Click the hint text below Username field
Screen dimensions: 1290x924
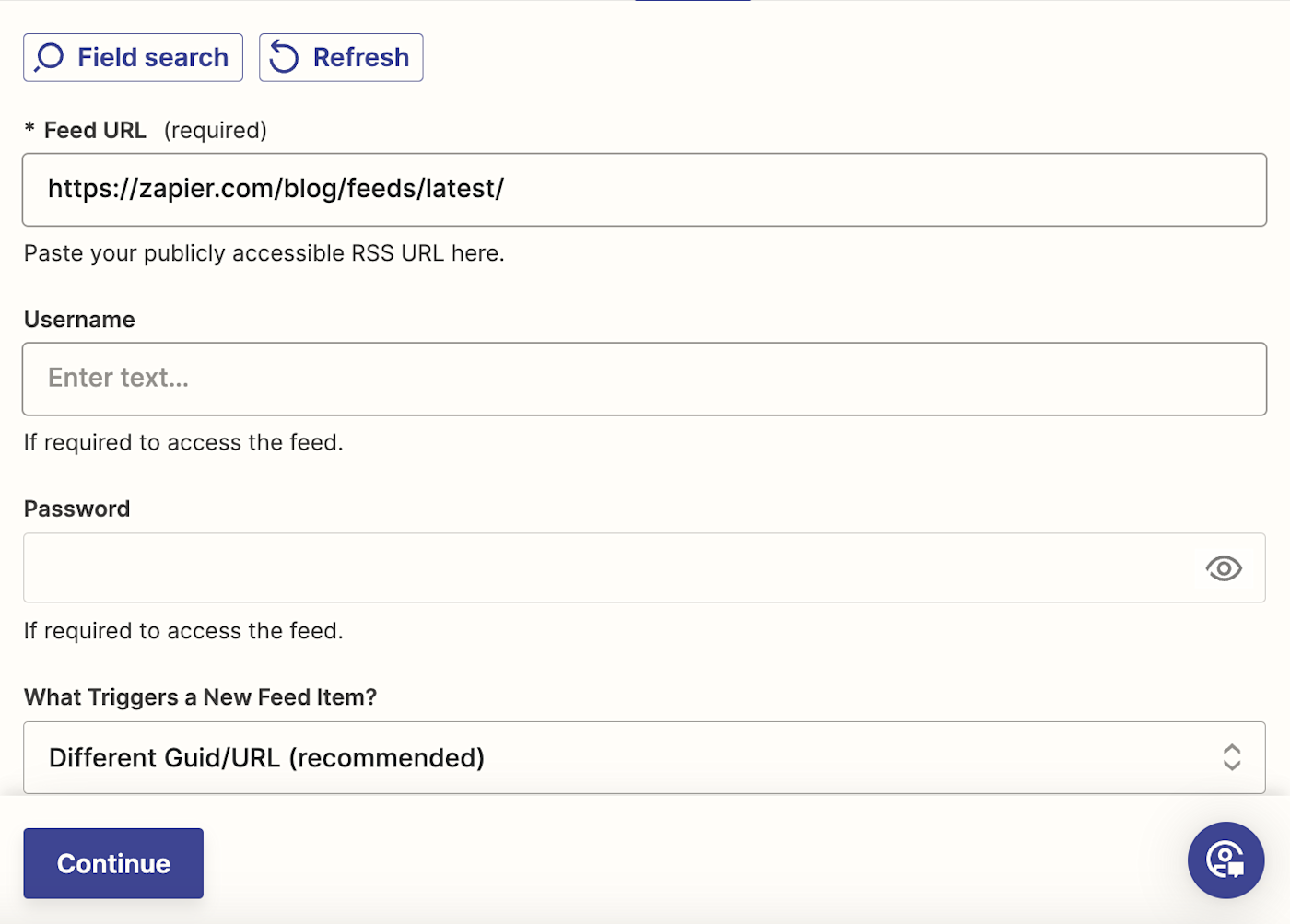[x=183, y=443]
